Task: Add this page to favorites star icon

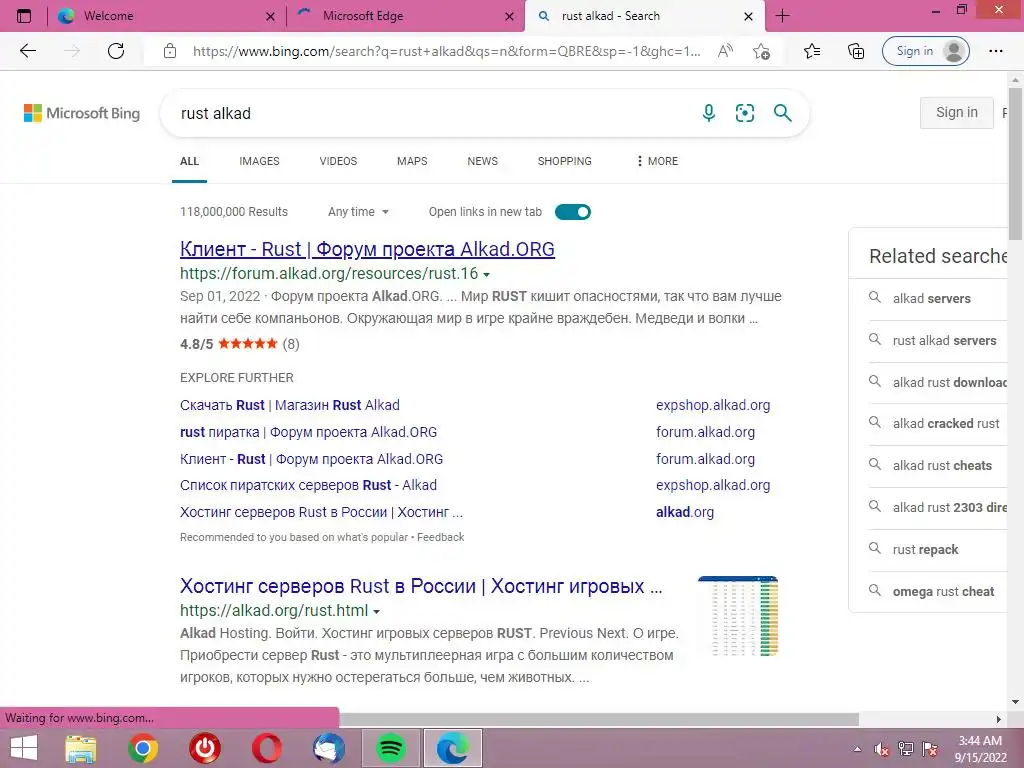Action: pyautogui.click(x=761, y=51)
